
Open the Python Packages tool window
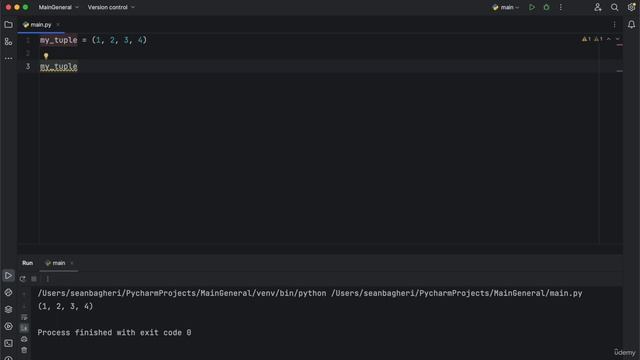pos(8,292)
